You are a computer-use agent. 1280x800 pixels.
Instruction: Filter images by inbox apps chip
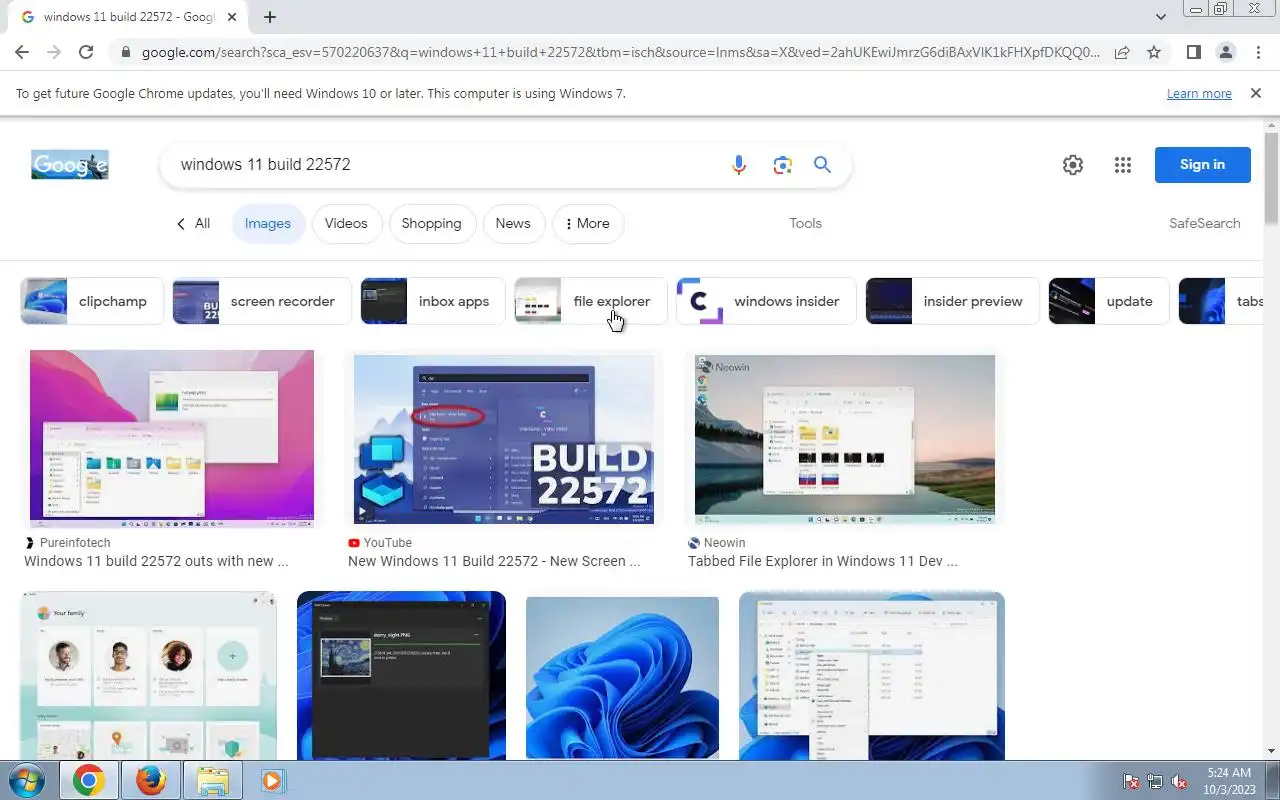pos(432,301)
